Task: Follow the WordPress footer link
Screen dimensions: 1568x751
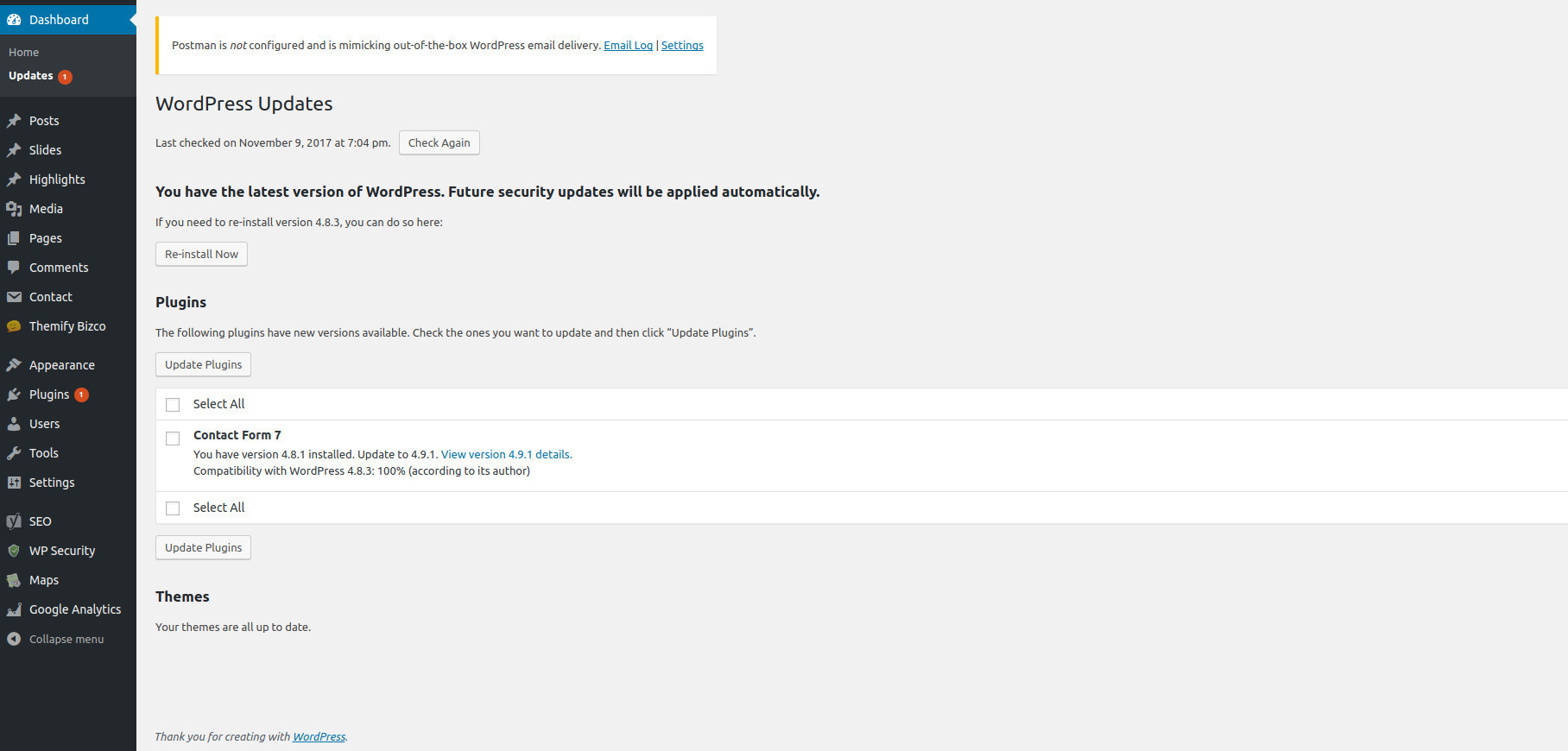Action: click(x=319, y=736)
